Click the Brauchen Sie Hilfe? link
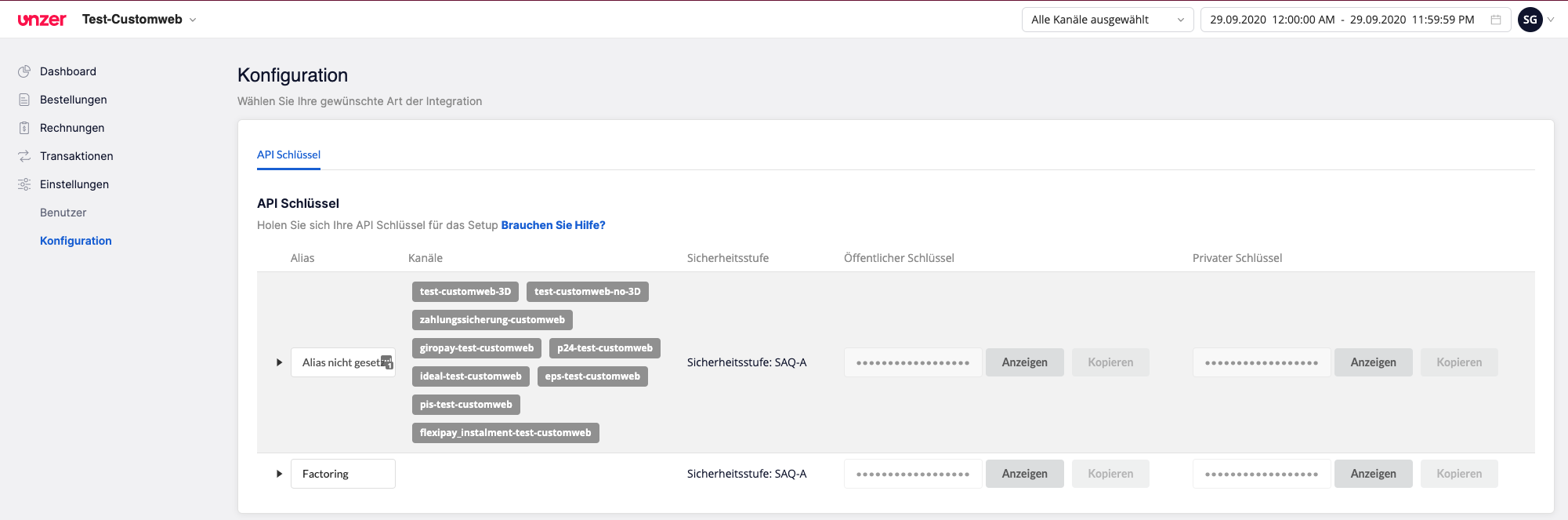 pos(553,225)
